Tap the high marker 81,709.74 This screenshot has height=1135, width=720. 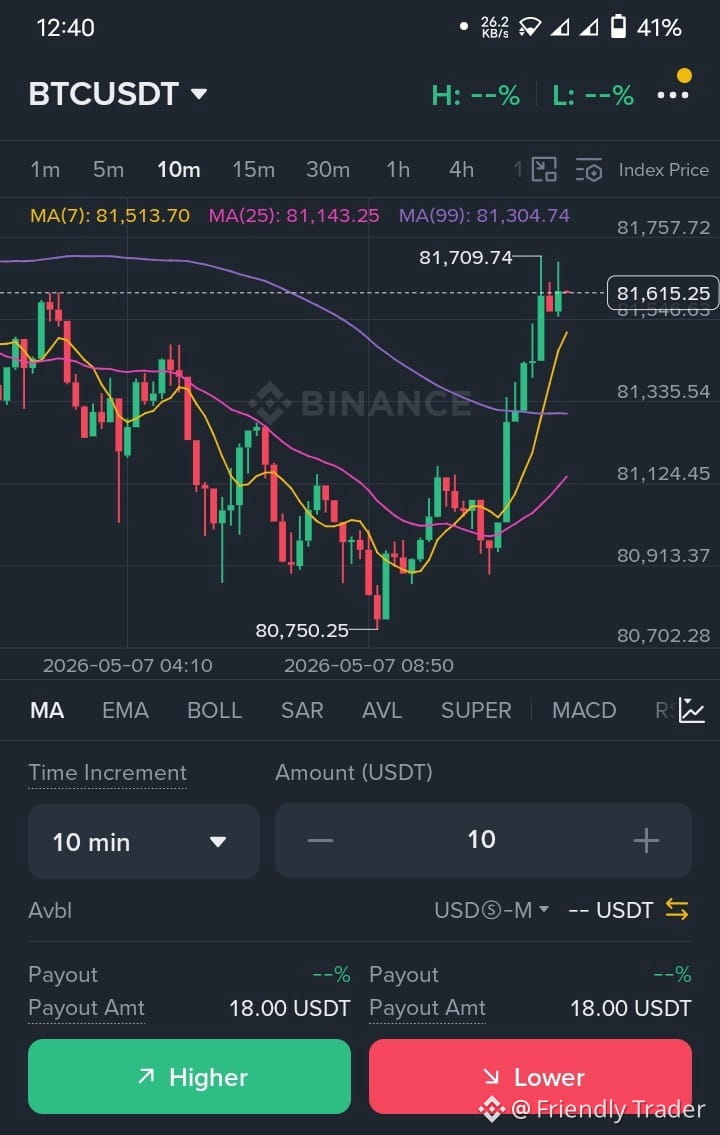coord(465,257)
